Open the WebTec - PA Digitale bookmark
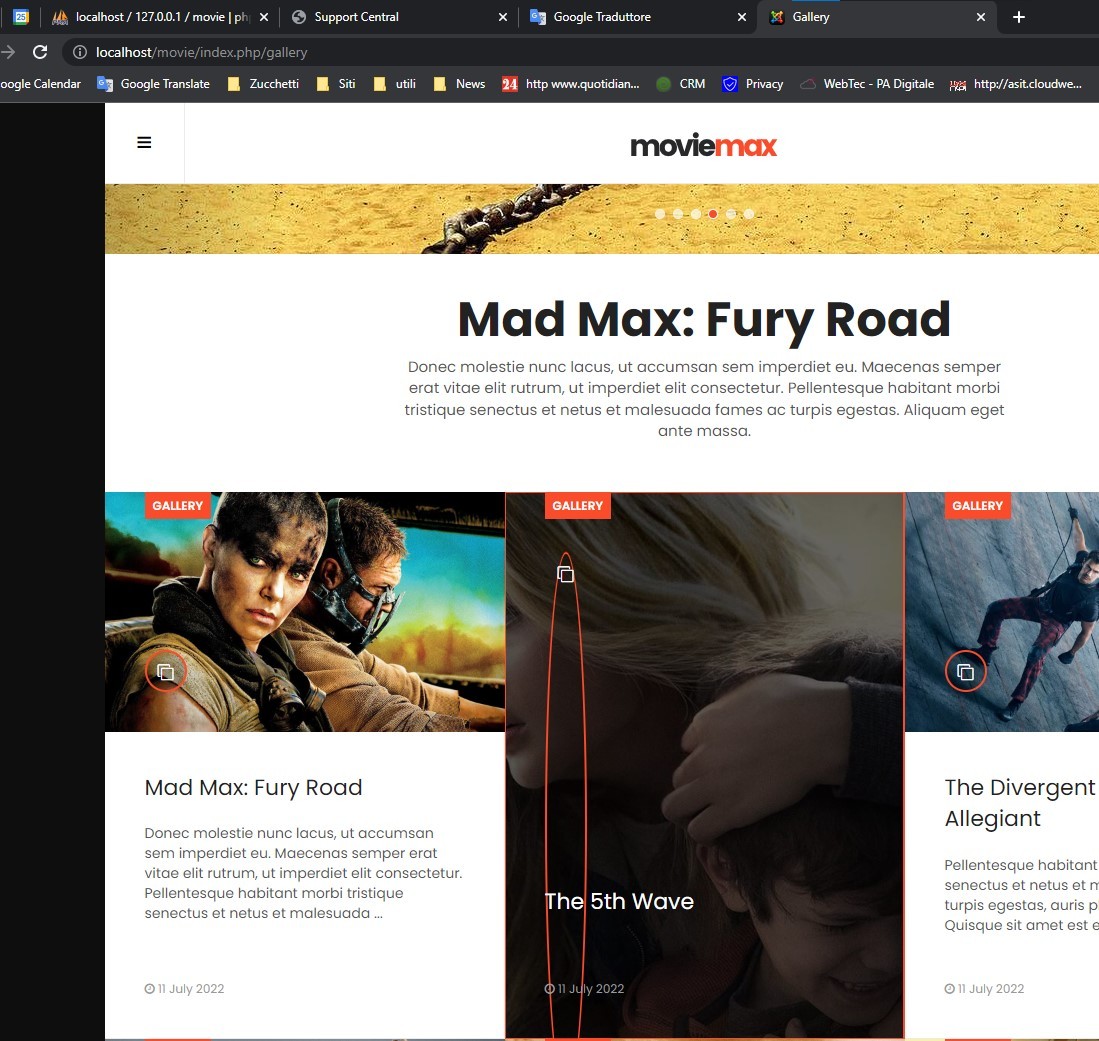 tap(867, 84)
